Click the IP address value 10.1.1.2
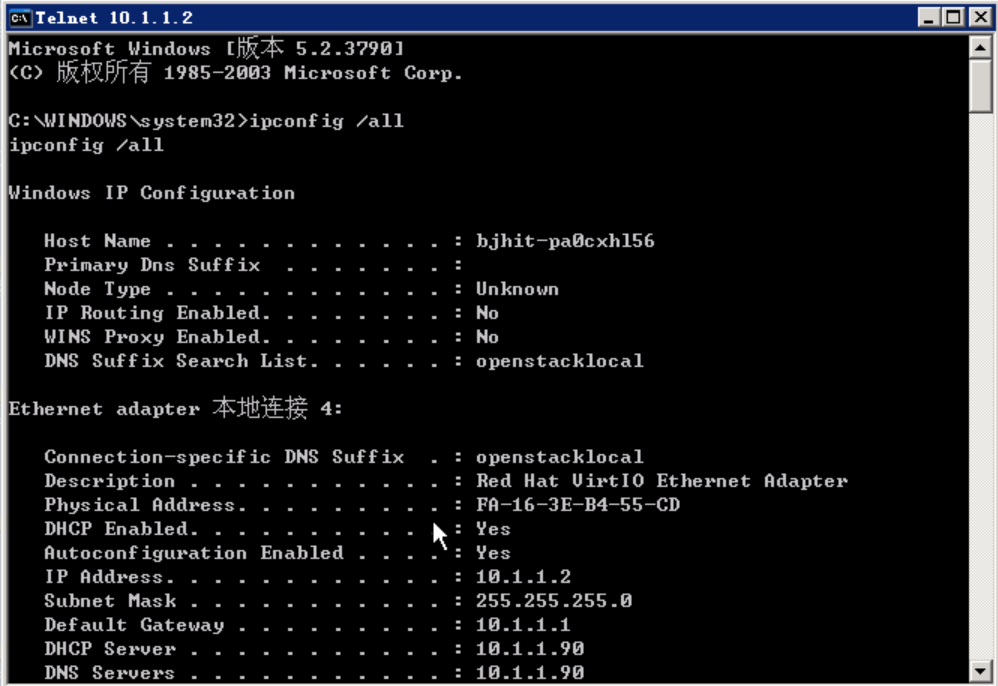The height and width of the screenshot is (686, 998). pyautogui.click(x=523, y=577)
